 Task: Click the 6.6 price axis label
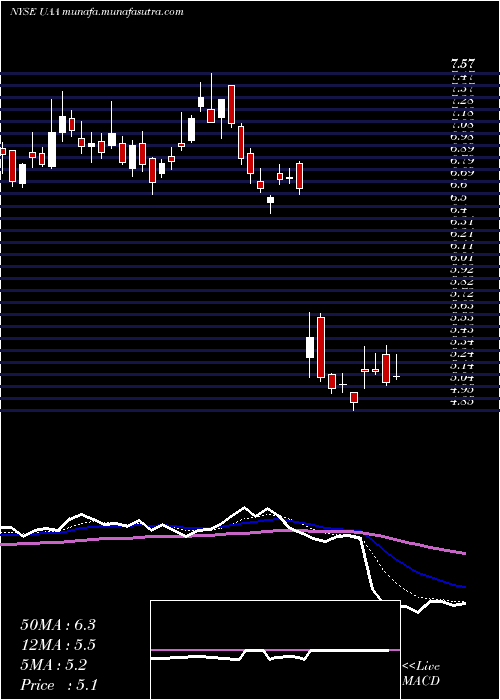pos(459,185)
